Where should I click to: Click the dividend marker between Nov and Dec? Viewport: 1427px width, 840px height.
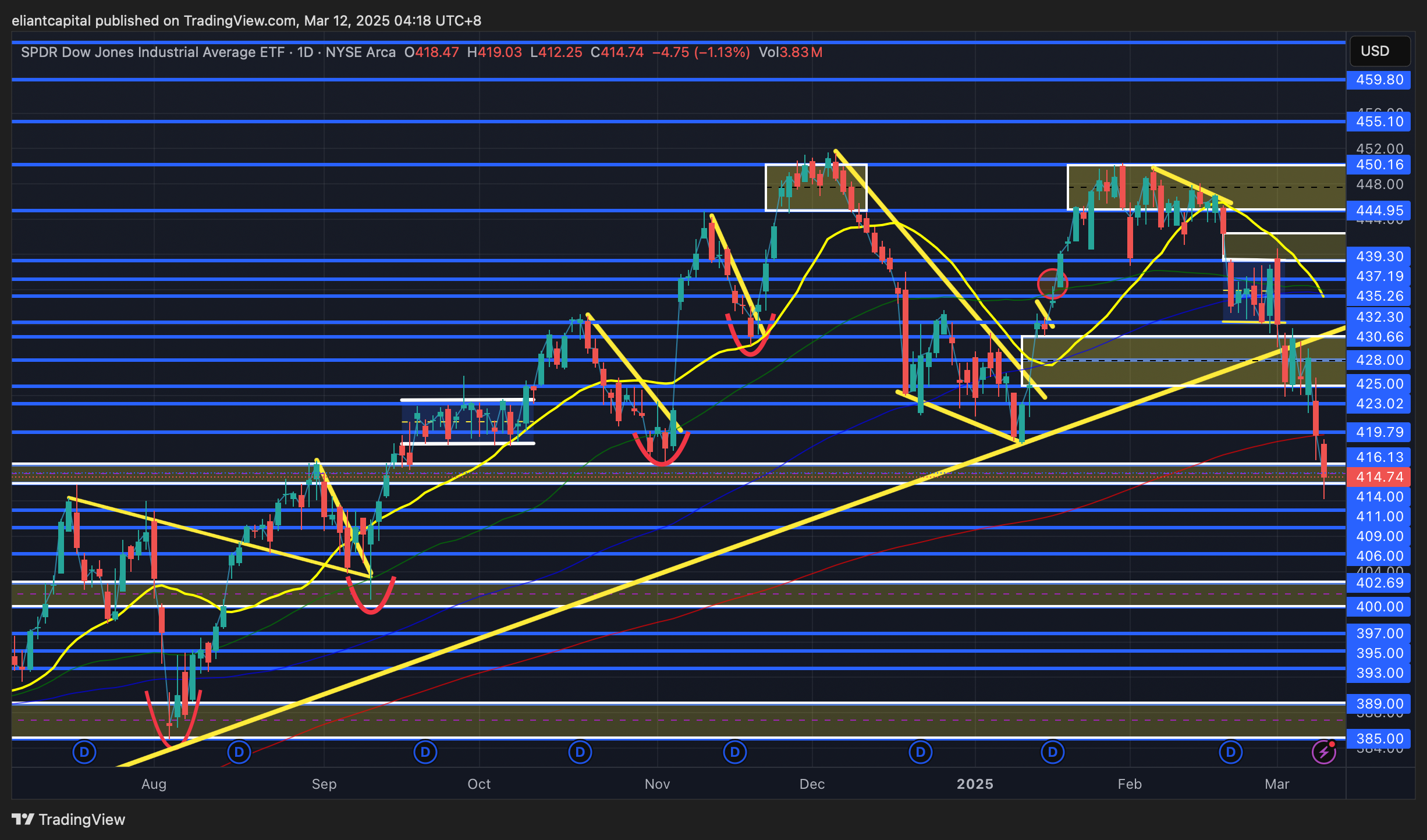pos(734,752)
